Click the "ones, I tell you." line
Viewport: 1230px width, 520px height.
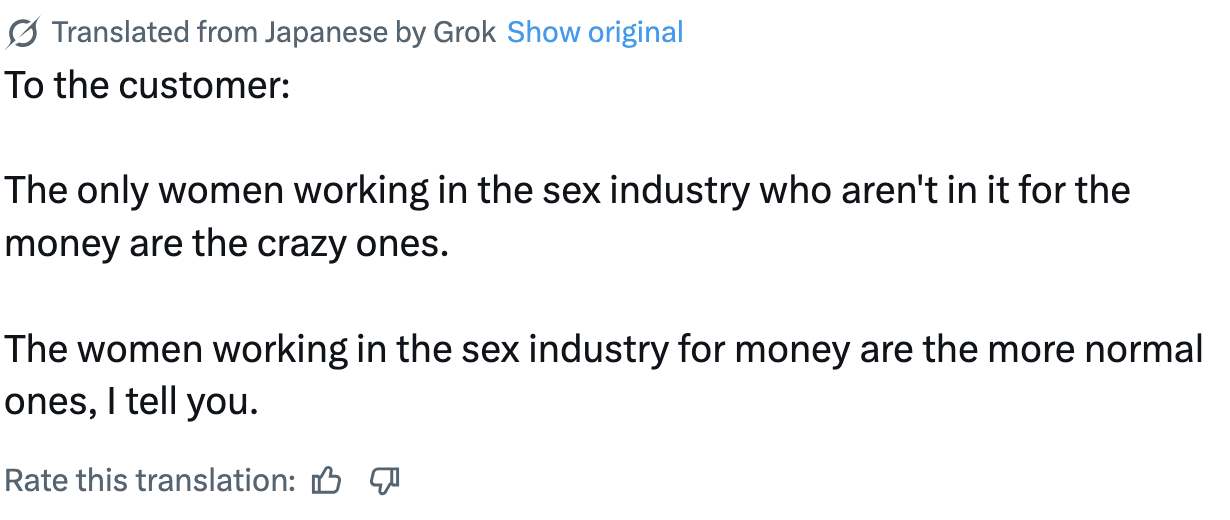(x=132, y=403)
